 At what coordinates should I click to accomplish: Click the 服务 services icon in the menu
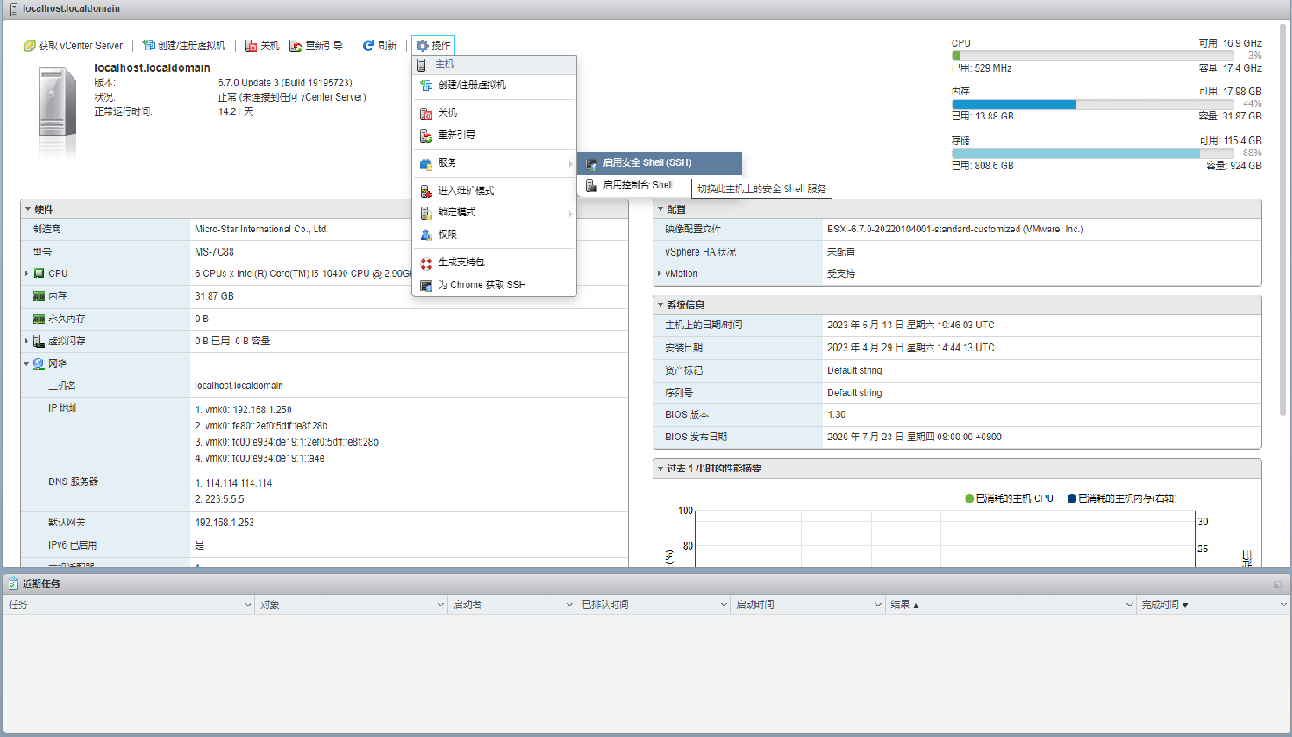click(x=426, y=163)
